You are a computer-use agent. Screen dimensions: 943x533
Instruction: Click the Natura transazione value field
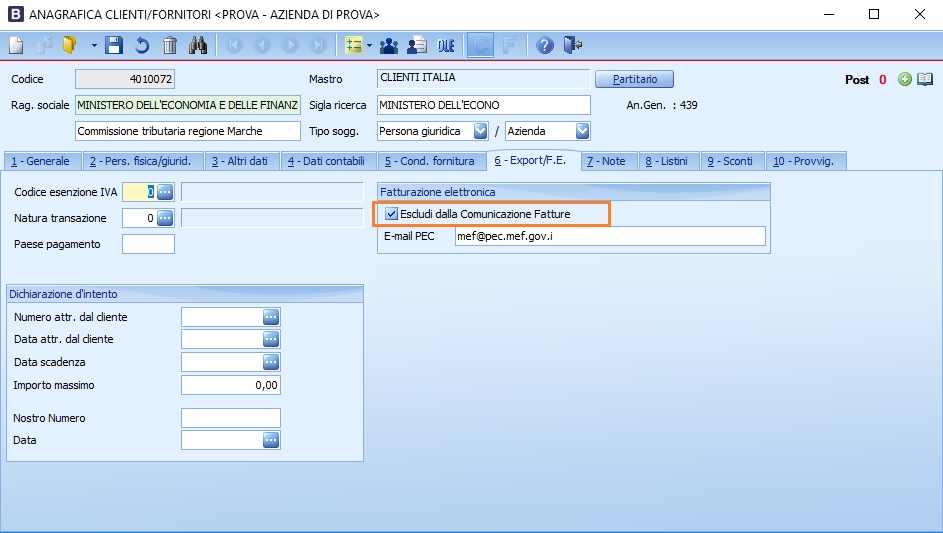(x=140, y=218)
